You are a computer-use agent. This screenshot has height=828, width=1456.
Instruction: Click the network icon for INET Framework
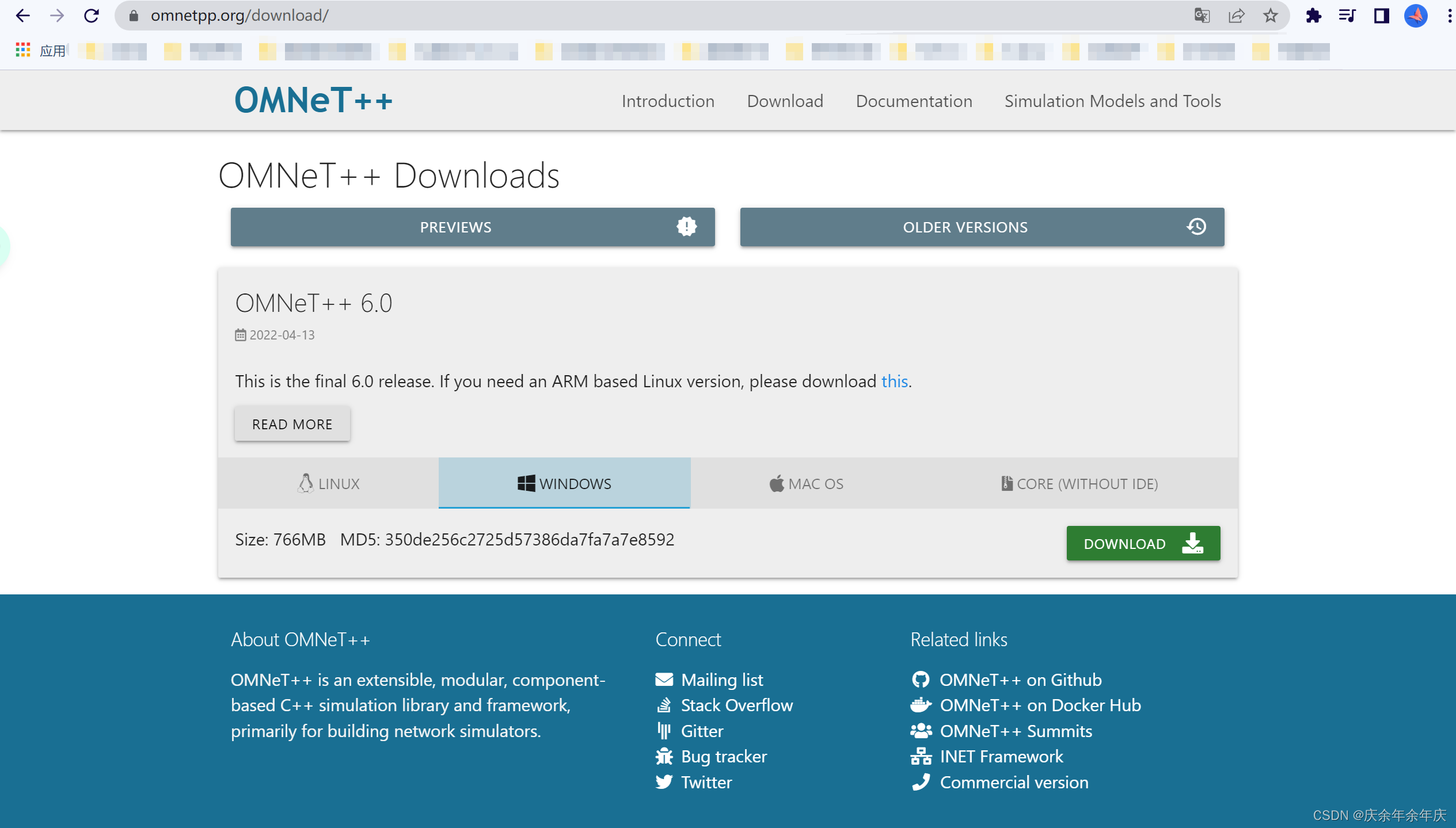921,756
